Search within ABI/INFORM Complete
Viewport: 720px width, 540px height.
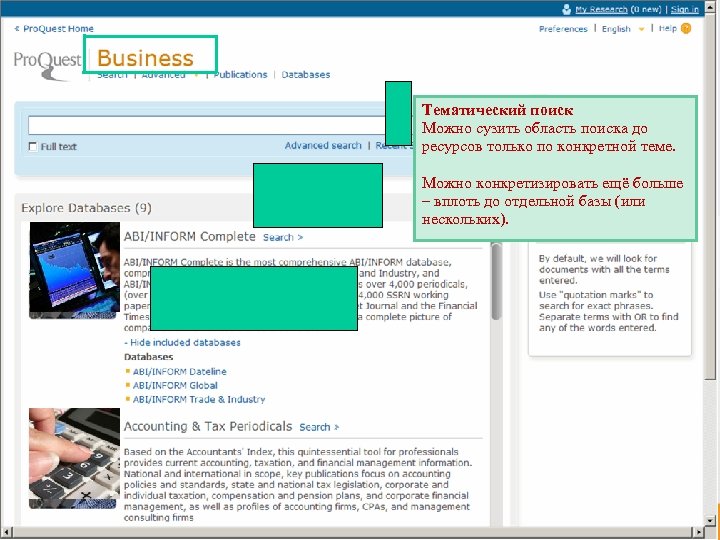283,237
